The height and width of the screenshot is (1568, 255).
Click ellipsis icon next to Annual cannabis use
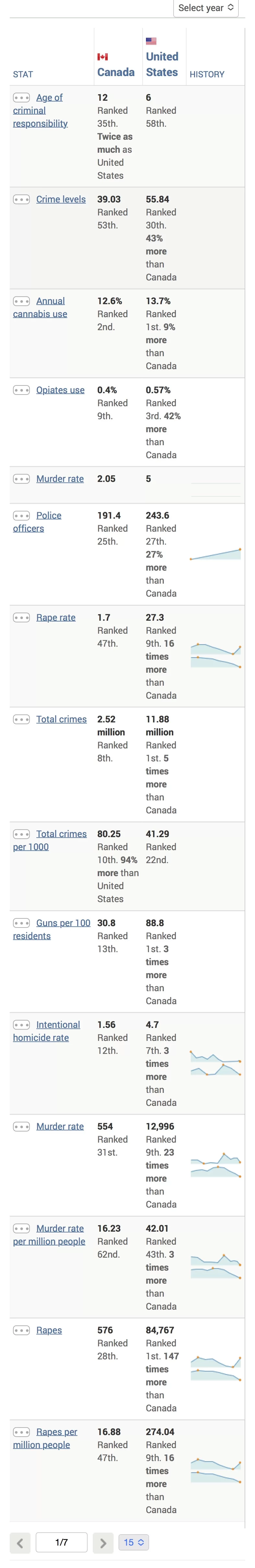[21, 301]
